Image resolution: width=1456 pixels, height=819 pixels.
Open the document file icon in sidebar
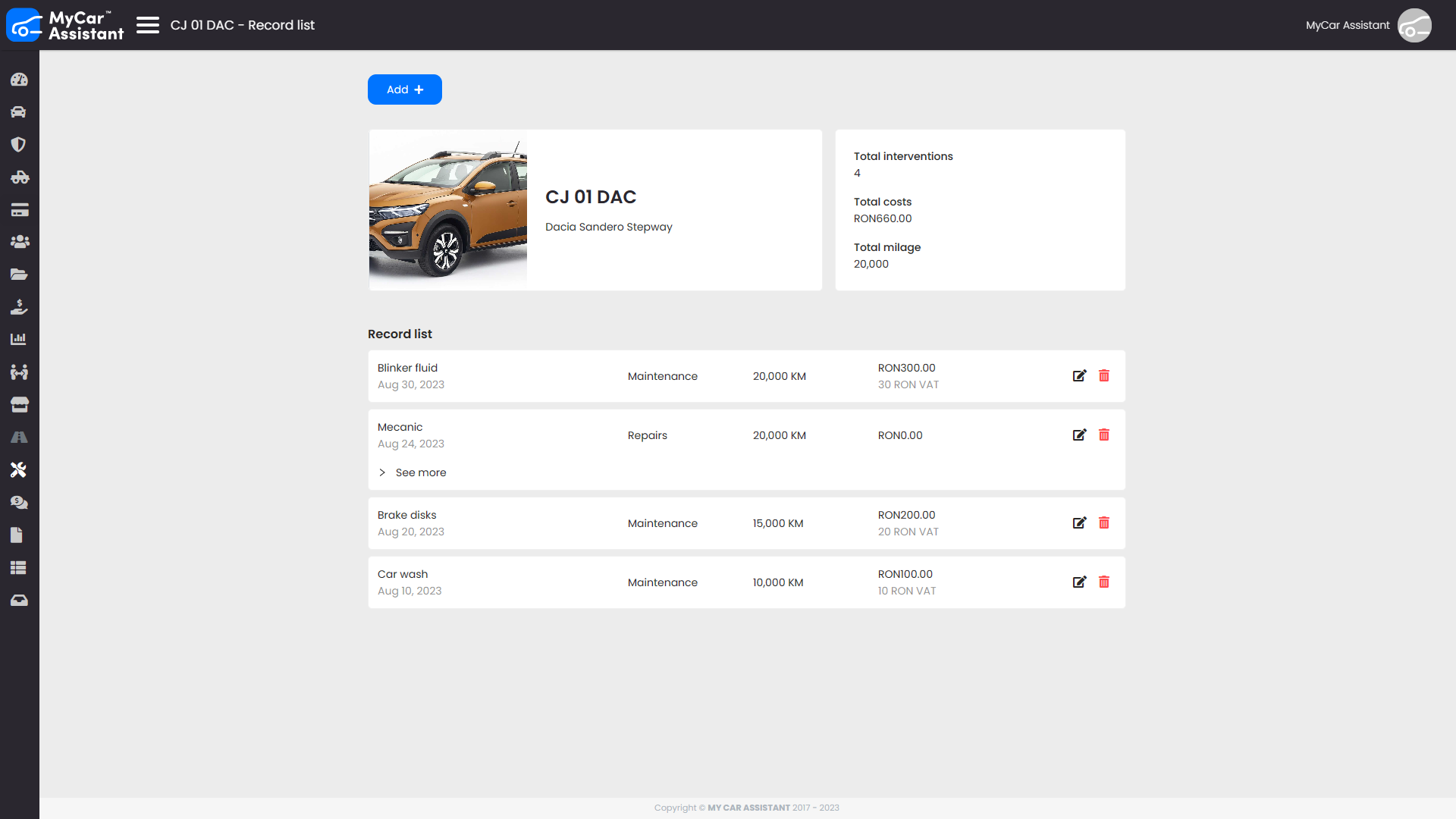click(x=17, y=535)
